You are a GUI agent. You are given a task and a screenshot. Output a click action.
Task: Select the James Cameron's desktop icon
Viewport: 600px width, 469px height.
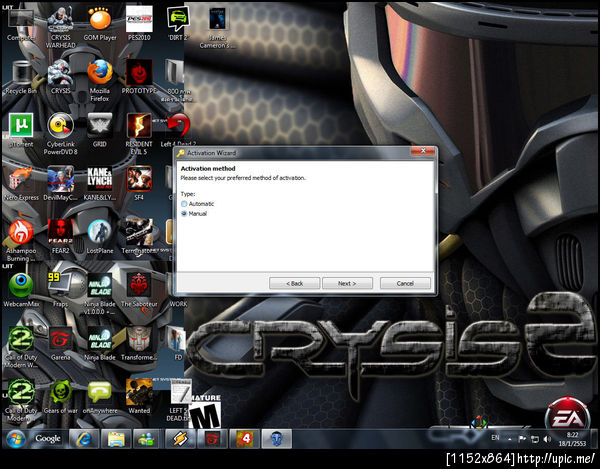coord(217,28)
